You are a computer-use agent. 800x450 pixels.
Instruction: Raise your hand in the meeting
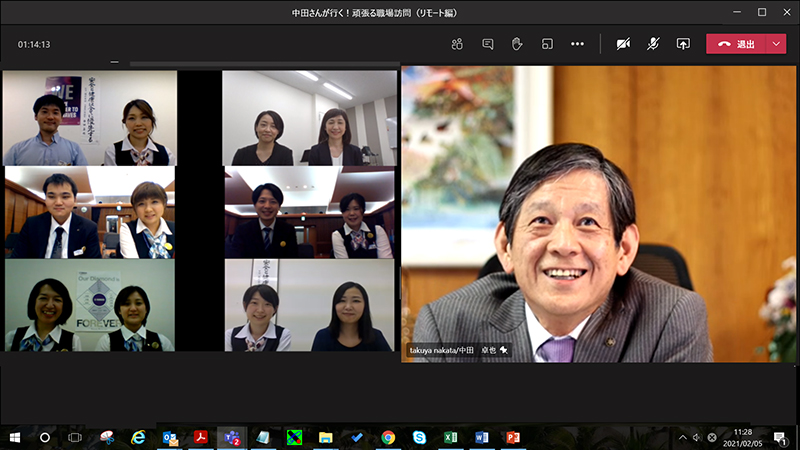(x=517, y=44)
